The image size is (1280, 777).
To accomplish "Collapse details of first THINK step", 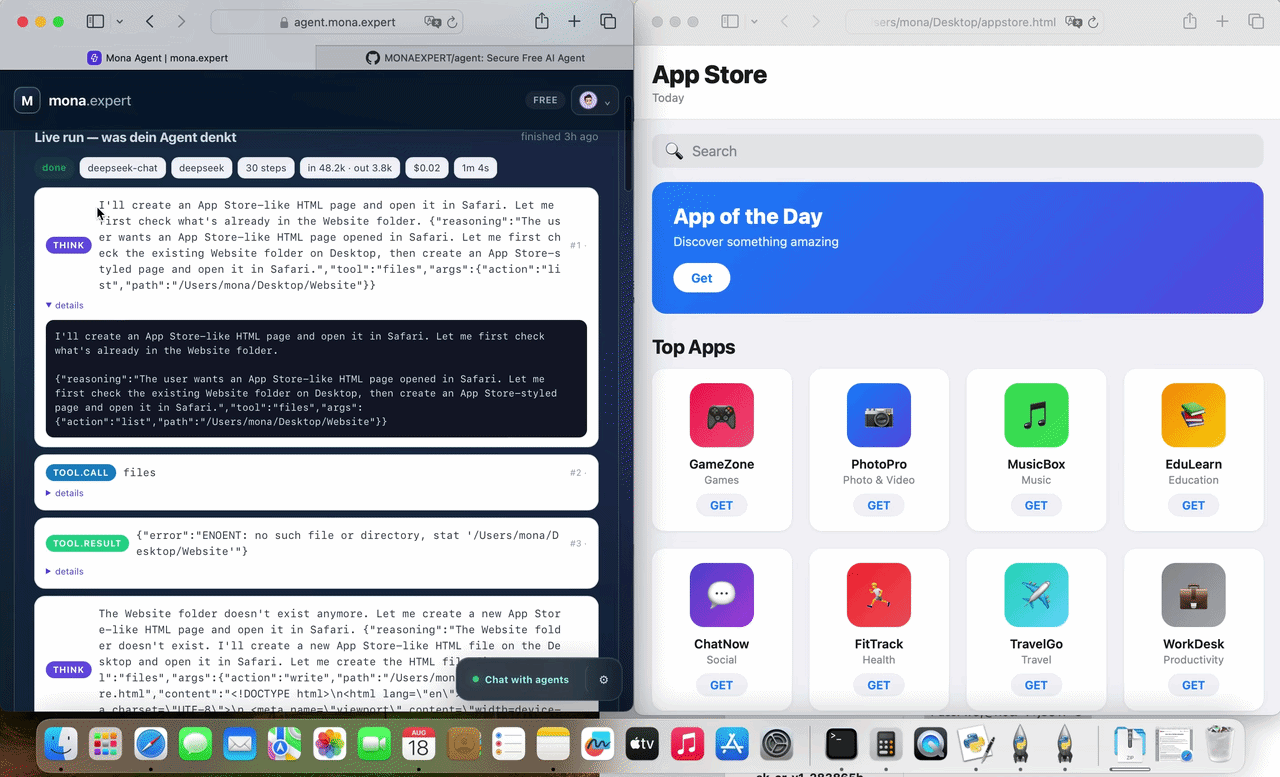I will click(x=65, y=305).
